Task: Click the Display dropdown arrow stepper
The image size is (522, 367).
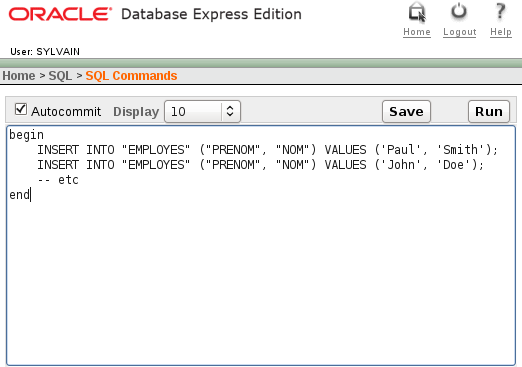Action: coord(230,111)
